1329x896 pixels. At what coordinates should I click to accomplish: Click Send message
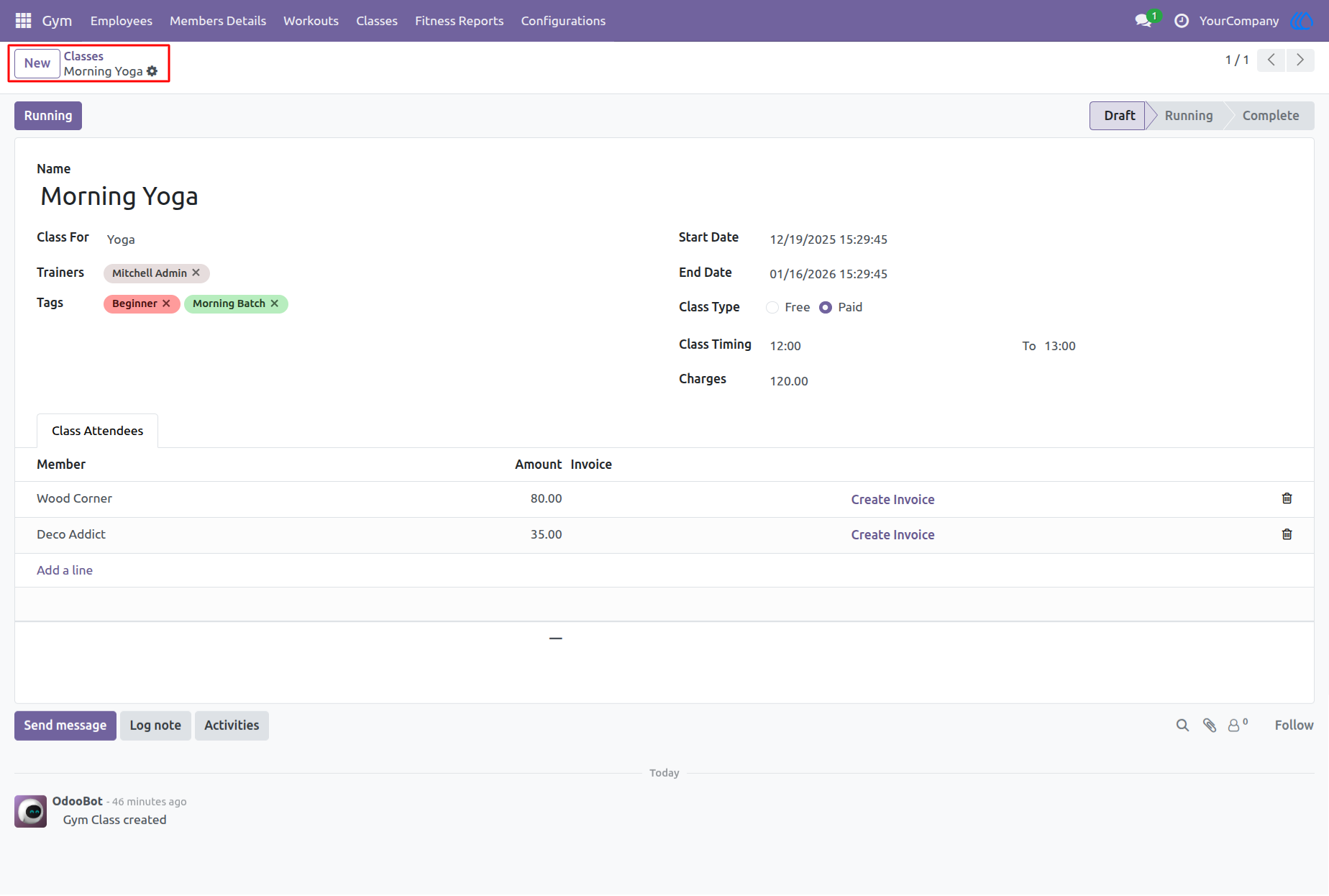[65, 726]
